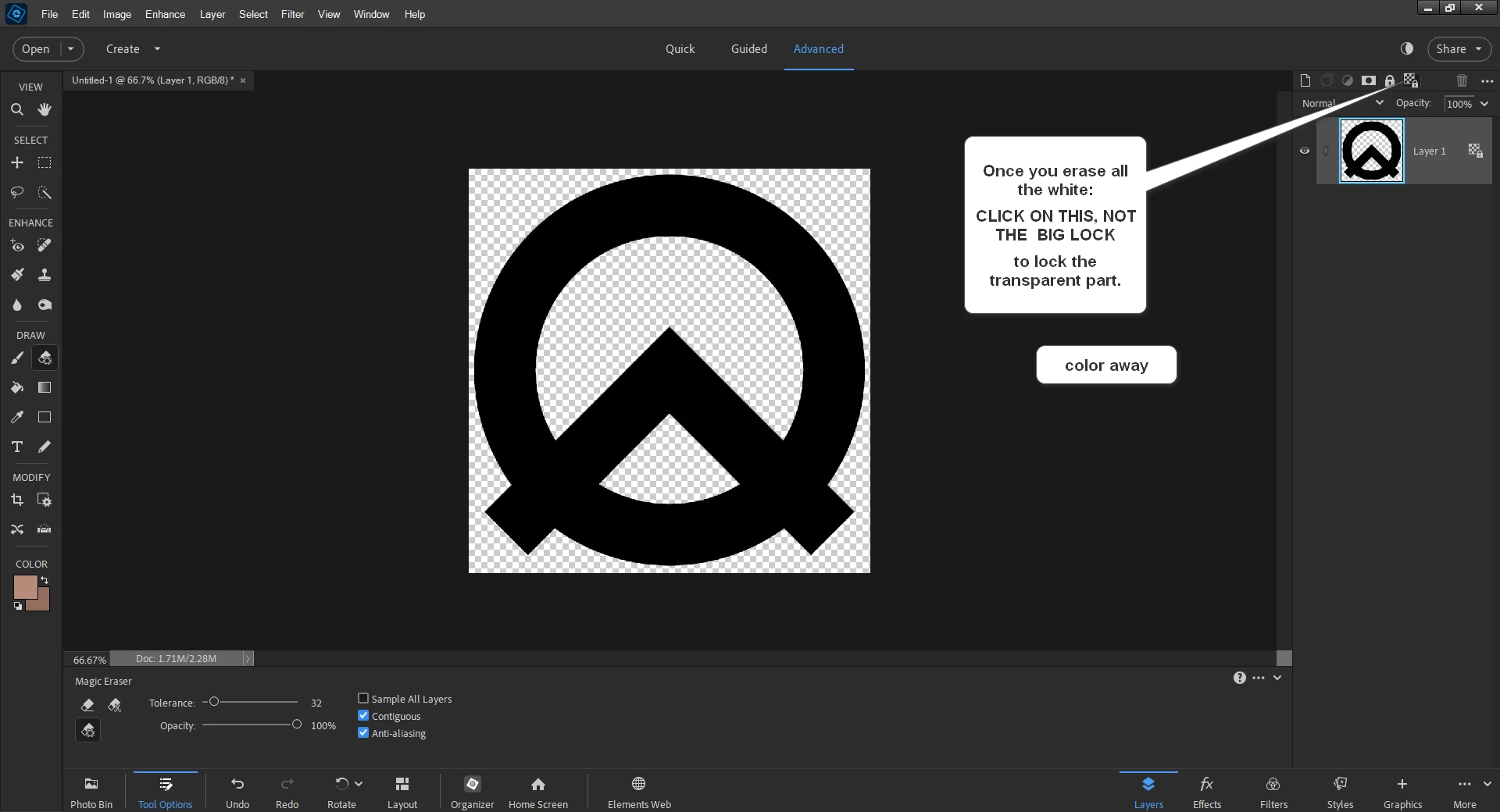Click the lock transparent pixels icon
The height and width of the screenshot is (812, 1500).
click(x=1410, y=80)
